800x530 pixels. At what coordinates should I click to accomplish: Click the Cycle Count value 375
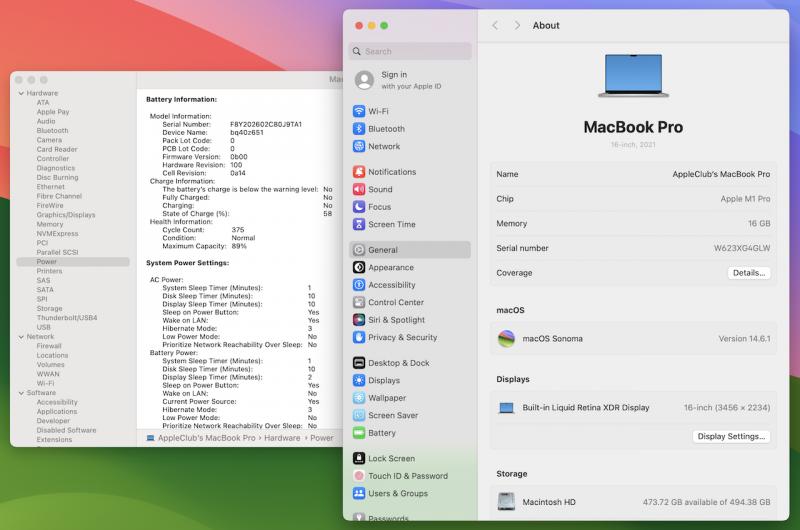[x=238, y=230]
